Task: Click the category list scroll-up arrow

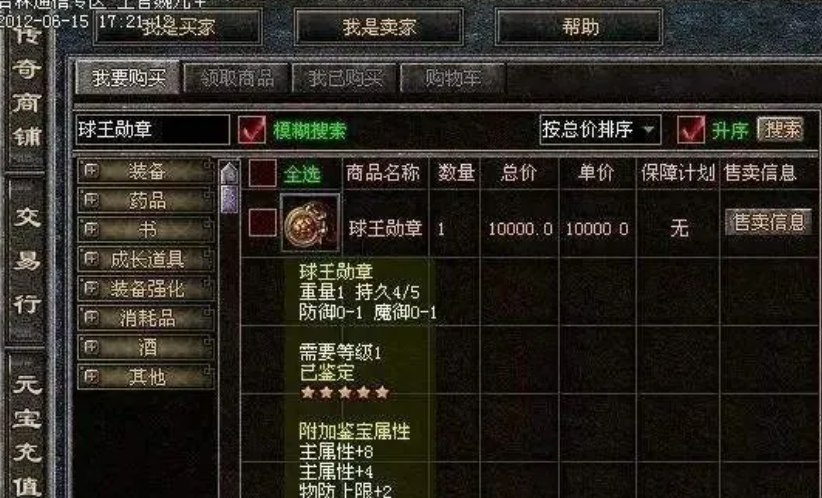Action: coord(229,172)
